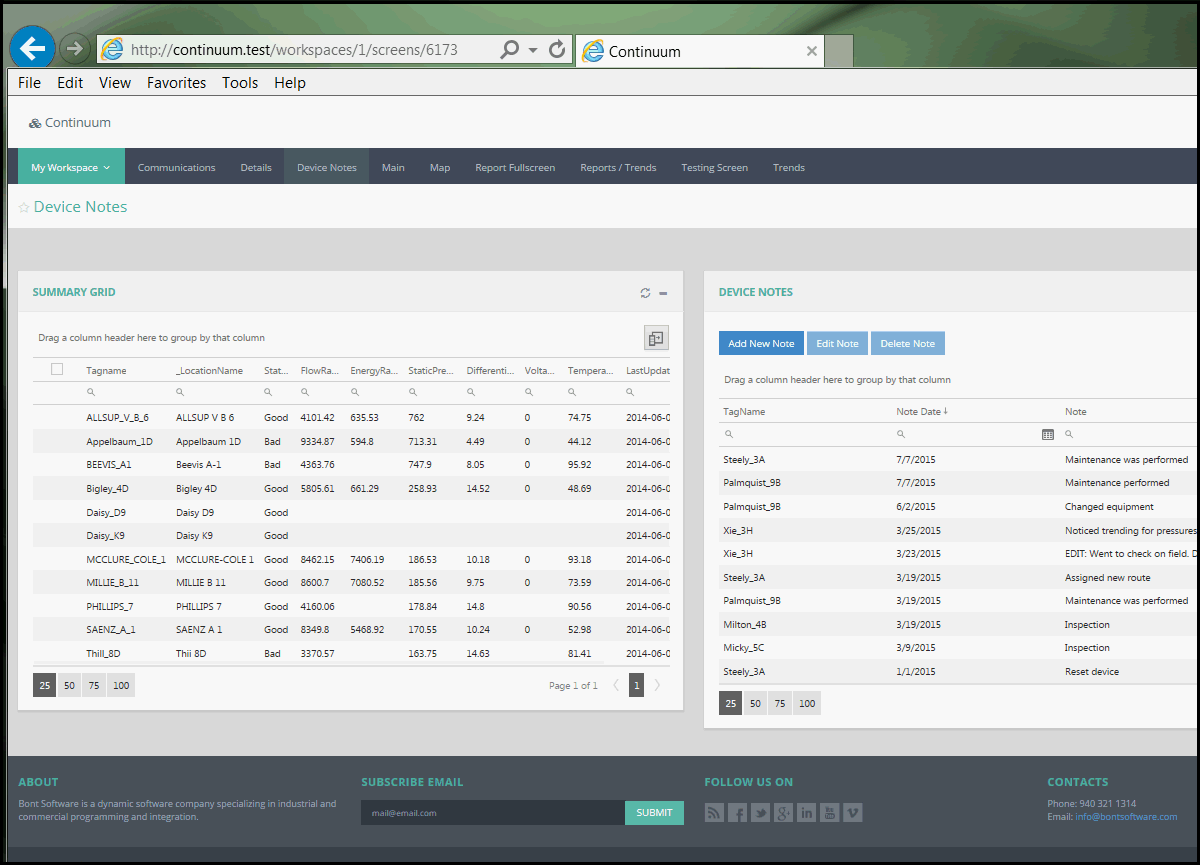The image size is (1200, 865).
Task: Expand the My Workspace dropdown
Action: (x=71, y=167)
